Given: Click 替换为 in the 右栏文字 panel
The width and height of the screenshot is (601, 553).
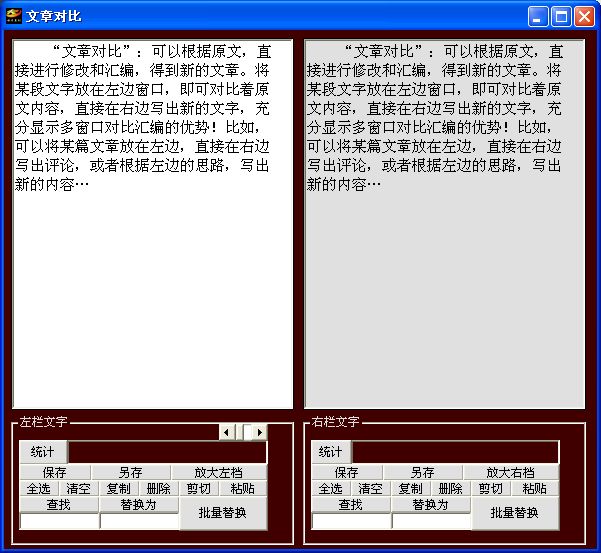Looking at the screenshot, I should 431,504.
